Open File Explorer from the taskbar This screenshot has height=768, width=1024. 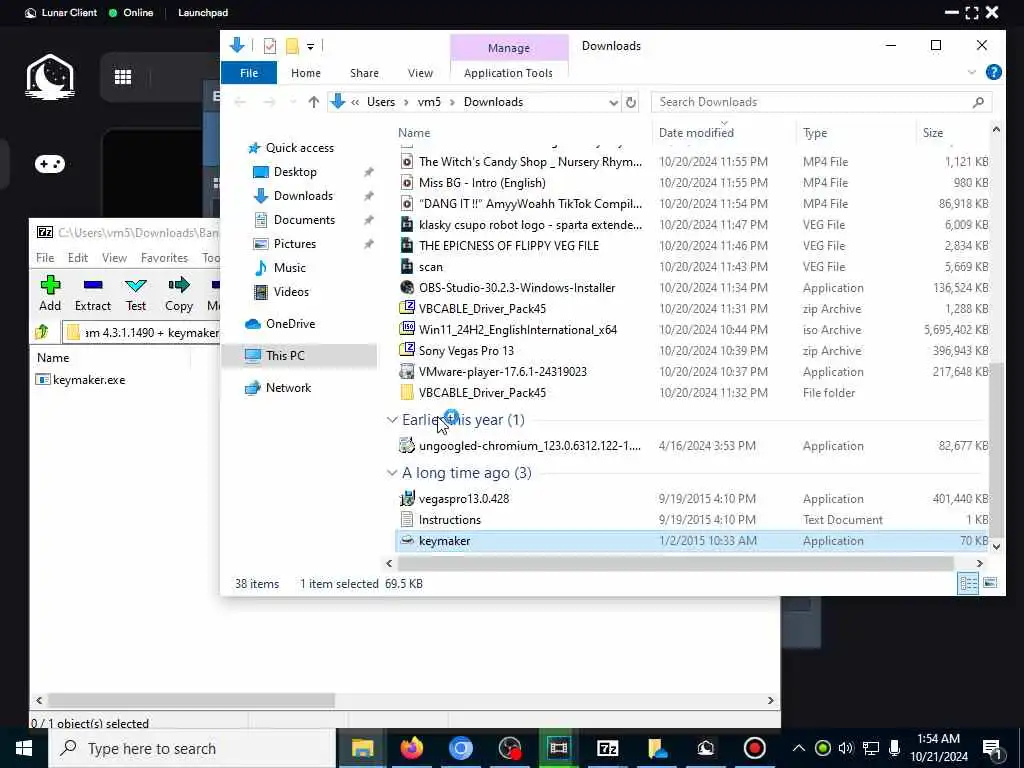(362, 748)
